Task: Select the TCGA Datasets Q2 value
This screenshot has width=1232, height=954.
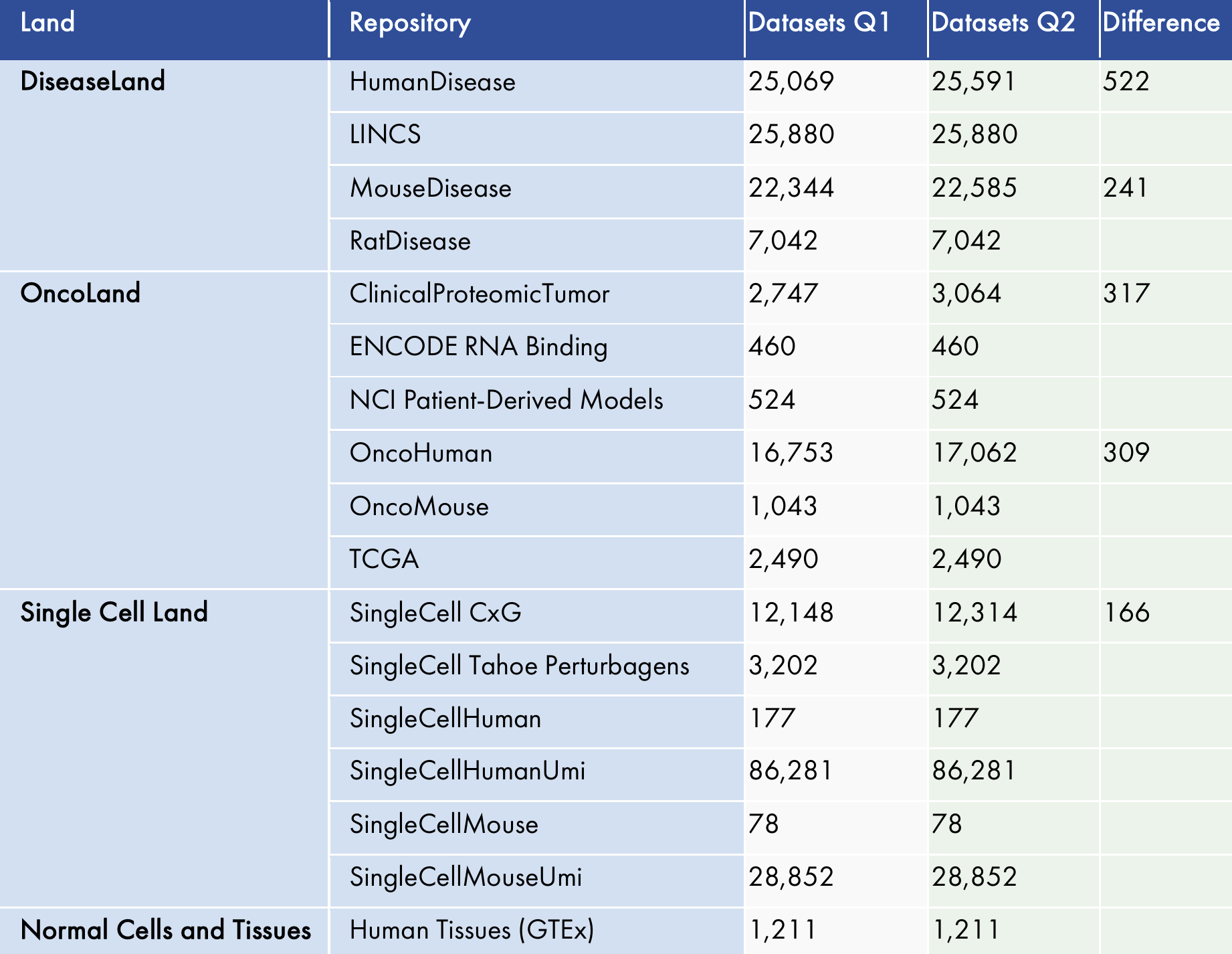Action: pyautogui.click(x=966, y=559)
